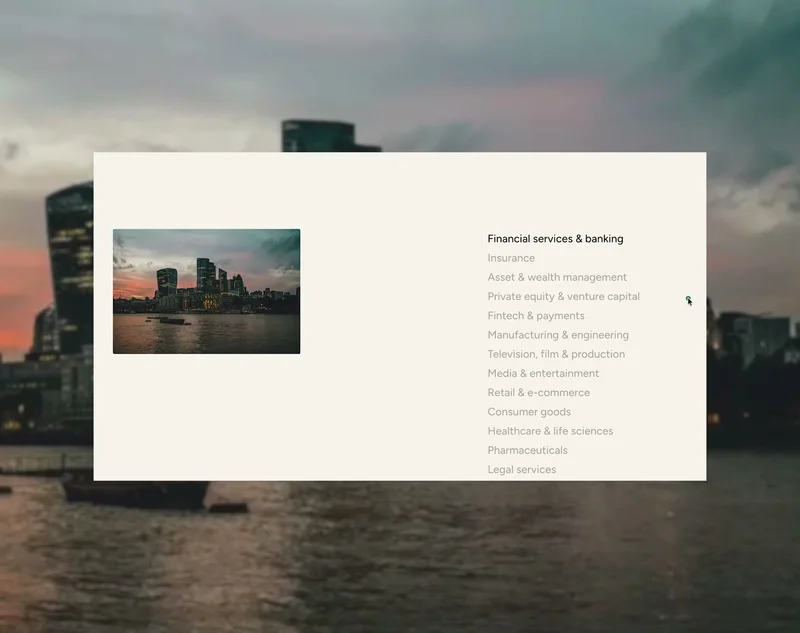The image size is (800, 633).
Task: Pick Television, film & production
Action: coord(556,354)
